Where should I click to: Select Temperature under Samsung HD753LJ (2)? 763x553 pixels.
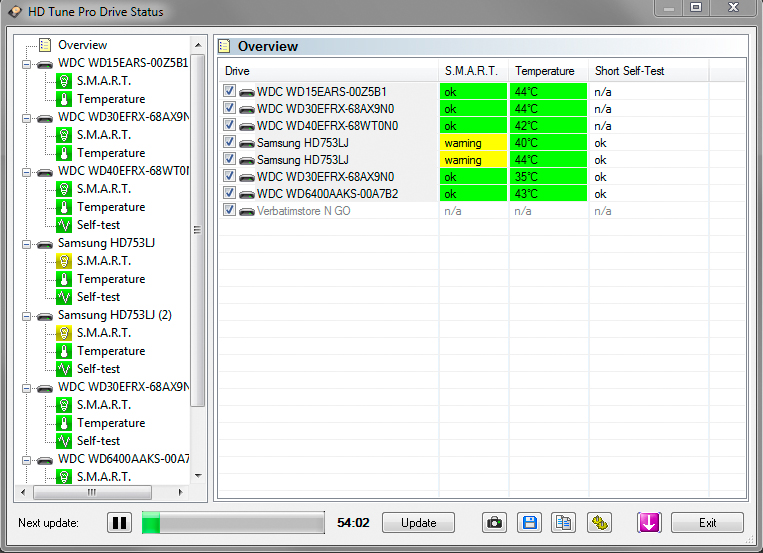[x=111, y=351]
